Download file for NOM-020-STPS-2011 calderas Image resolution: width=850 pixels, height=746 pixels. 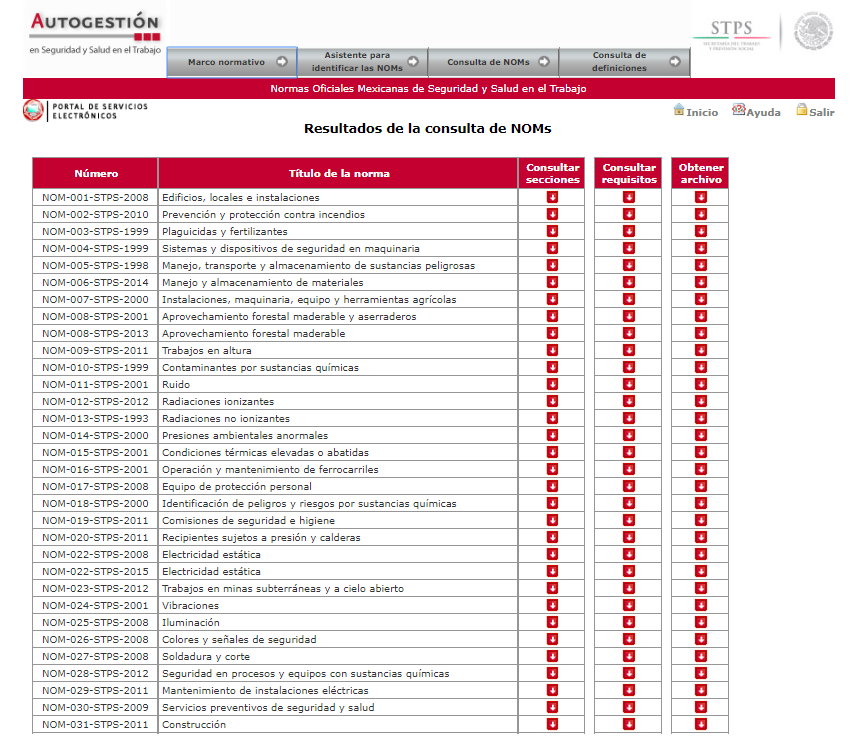pyautogui.click(x=700, y=537)
